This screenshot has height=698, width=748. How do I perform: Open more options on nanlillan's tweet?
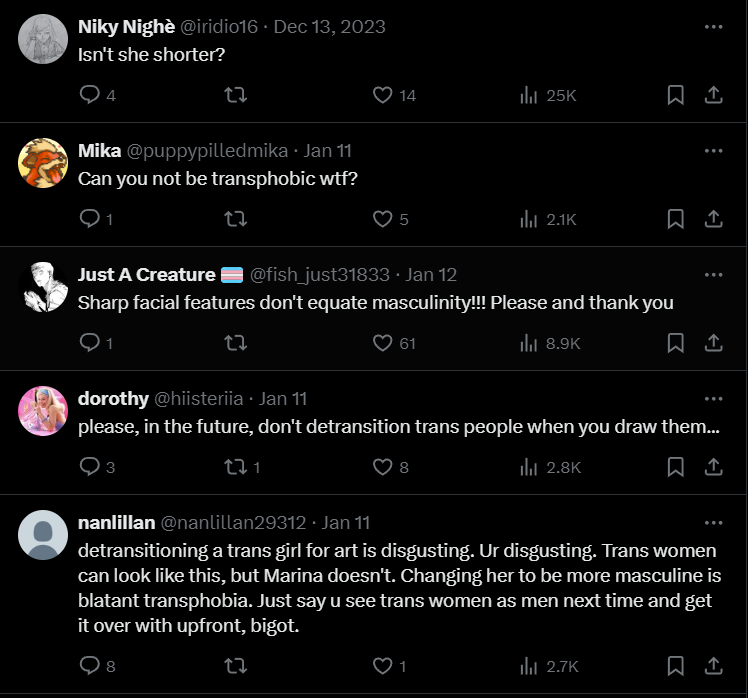(x=713, y=523)
